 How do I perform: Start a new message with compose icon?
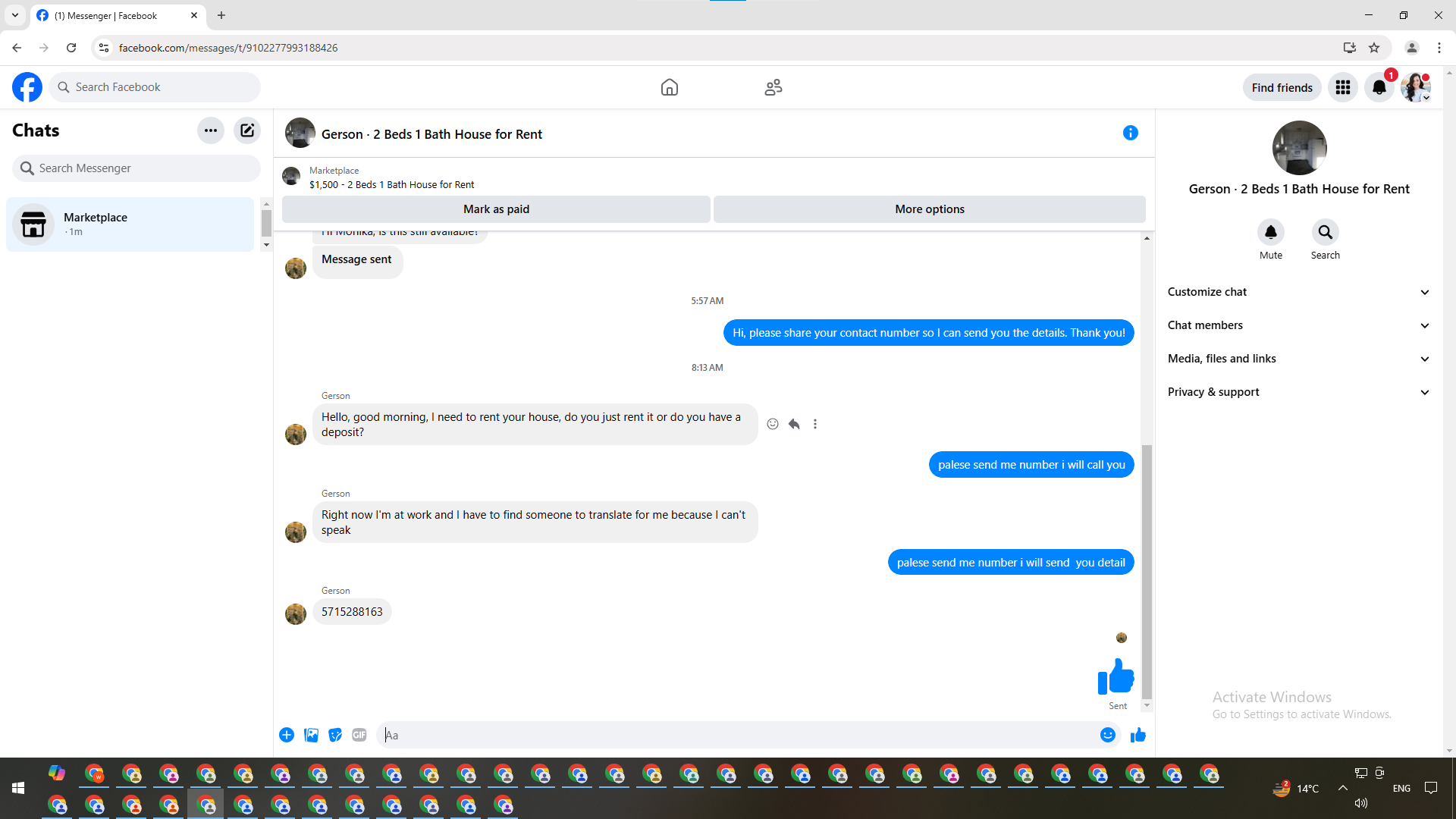(x=247, y=130)
